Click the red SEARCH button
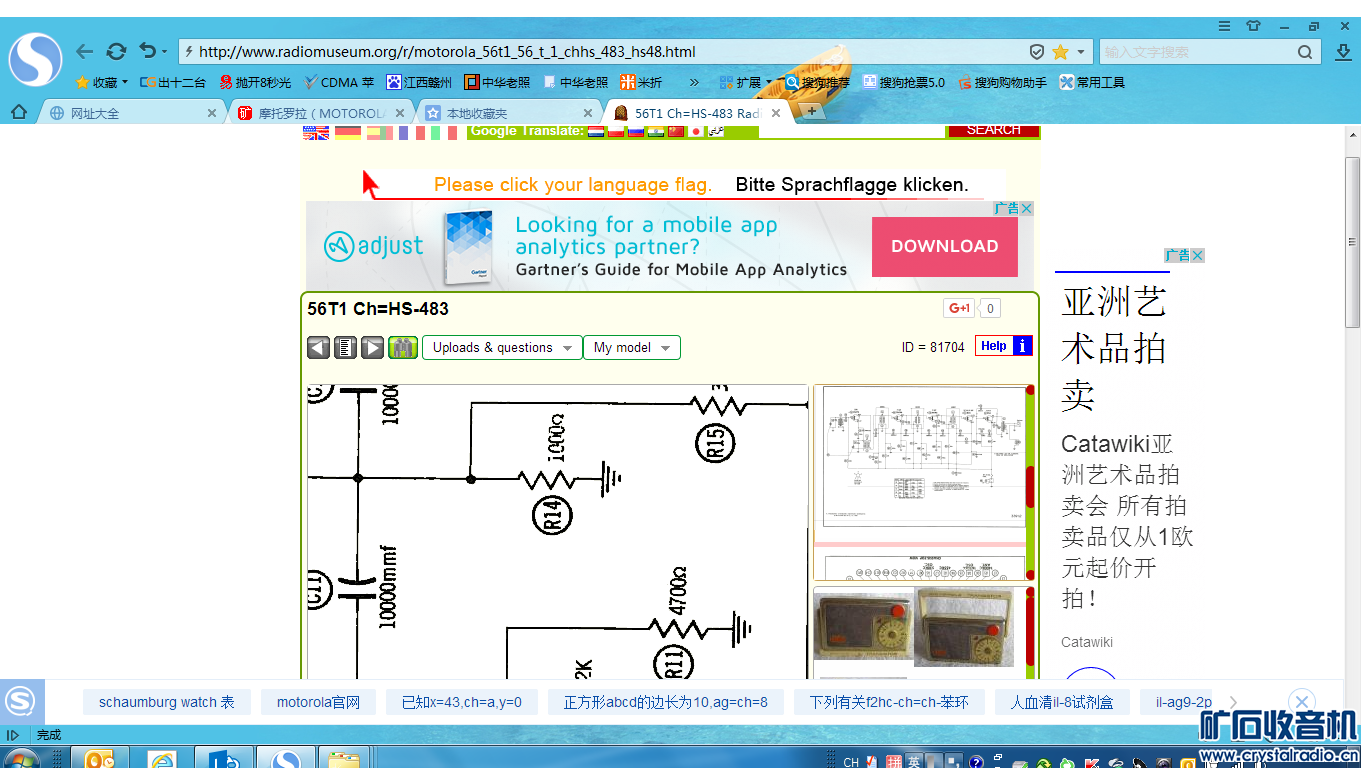 tap(994, 131)
